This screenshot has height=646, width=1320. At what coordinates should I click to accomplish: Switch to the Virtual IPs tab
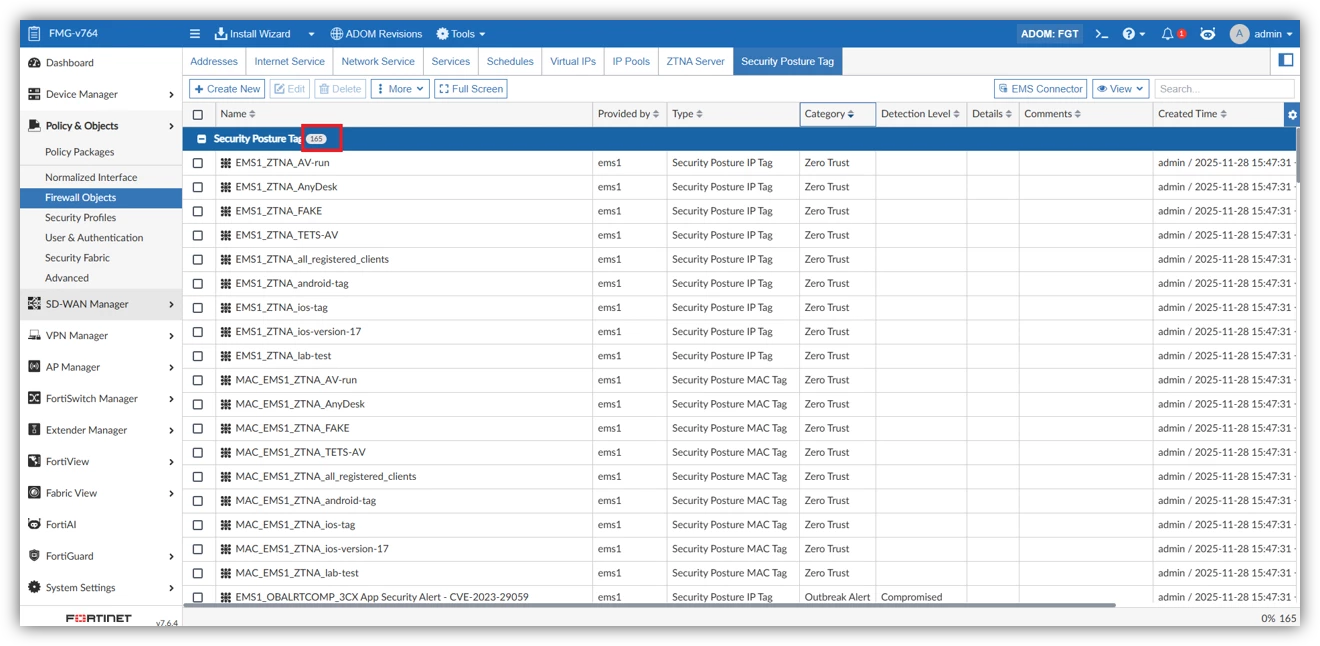573,61
